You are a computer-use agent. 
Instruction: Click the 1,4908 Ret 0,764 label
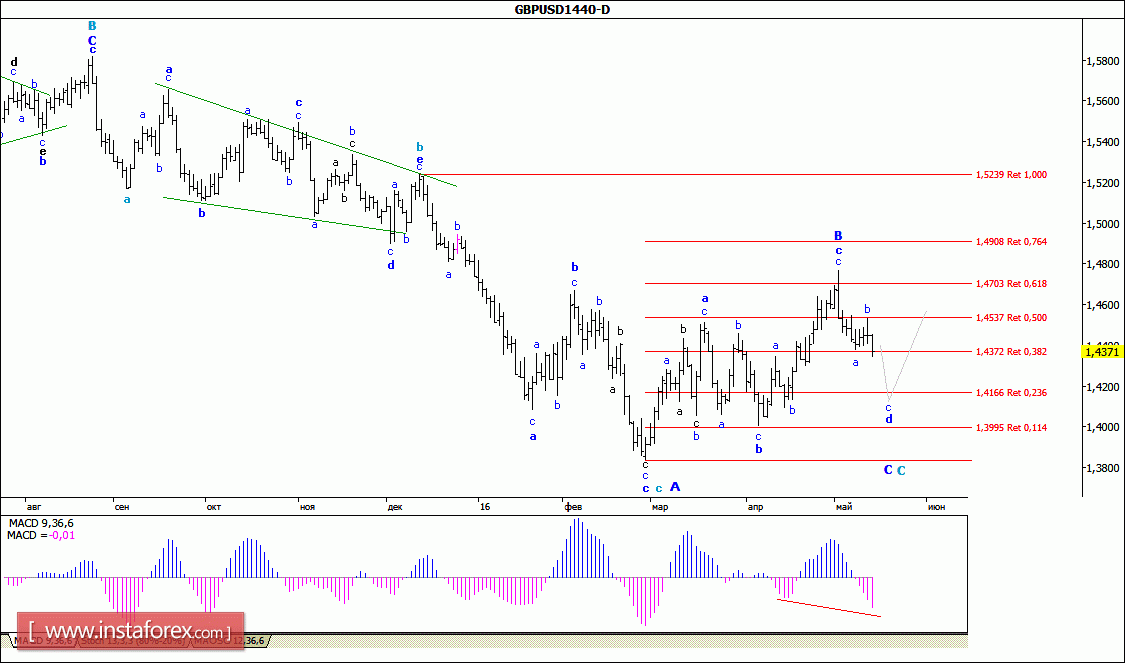click(1011, 242)
